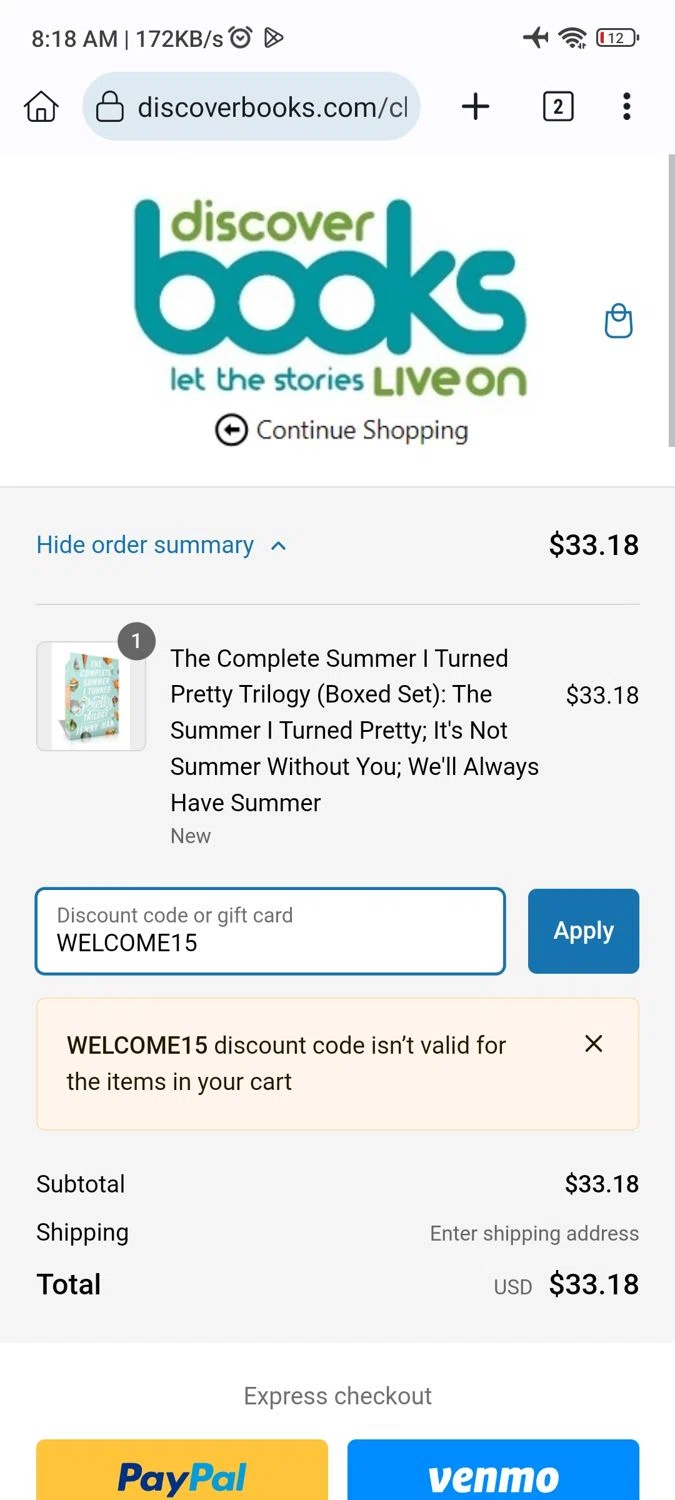Open a new browser tab
Viewport: 675px width, 1500px height.
[x=476, y=106]
